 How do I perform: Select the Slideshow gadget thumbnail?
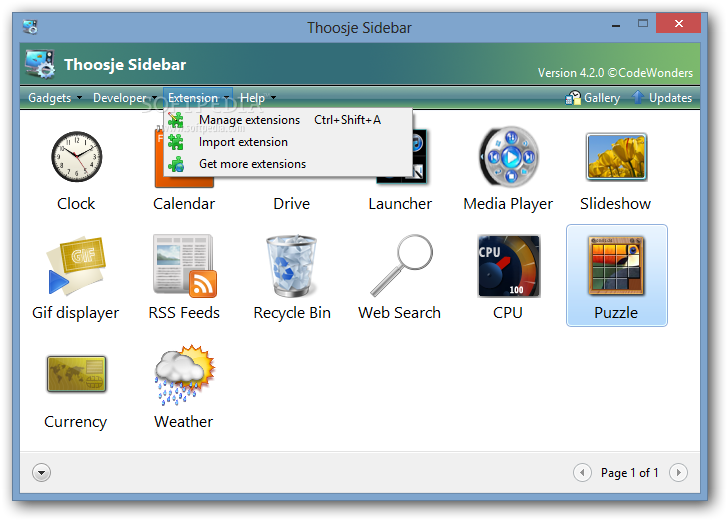[x=616, y=157]
